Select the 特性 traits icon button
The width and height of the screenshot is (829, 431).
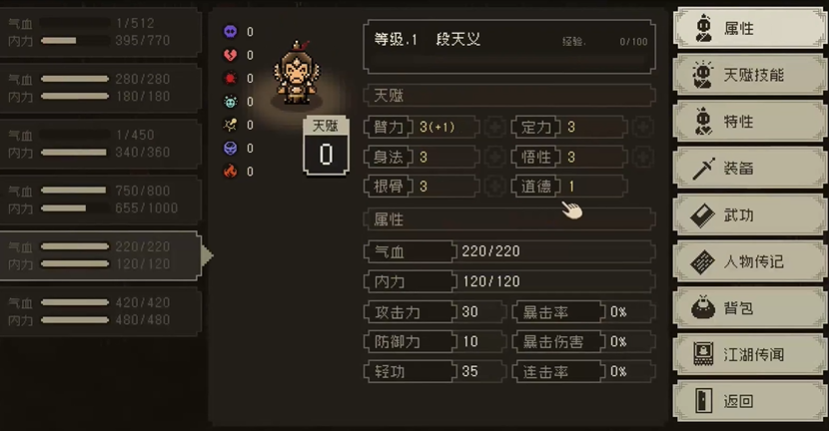coord(704,122)
